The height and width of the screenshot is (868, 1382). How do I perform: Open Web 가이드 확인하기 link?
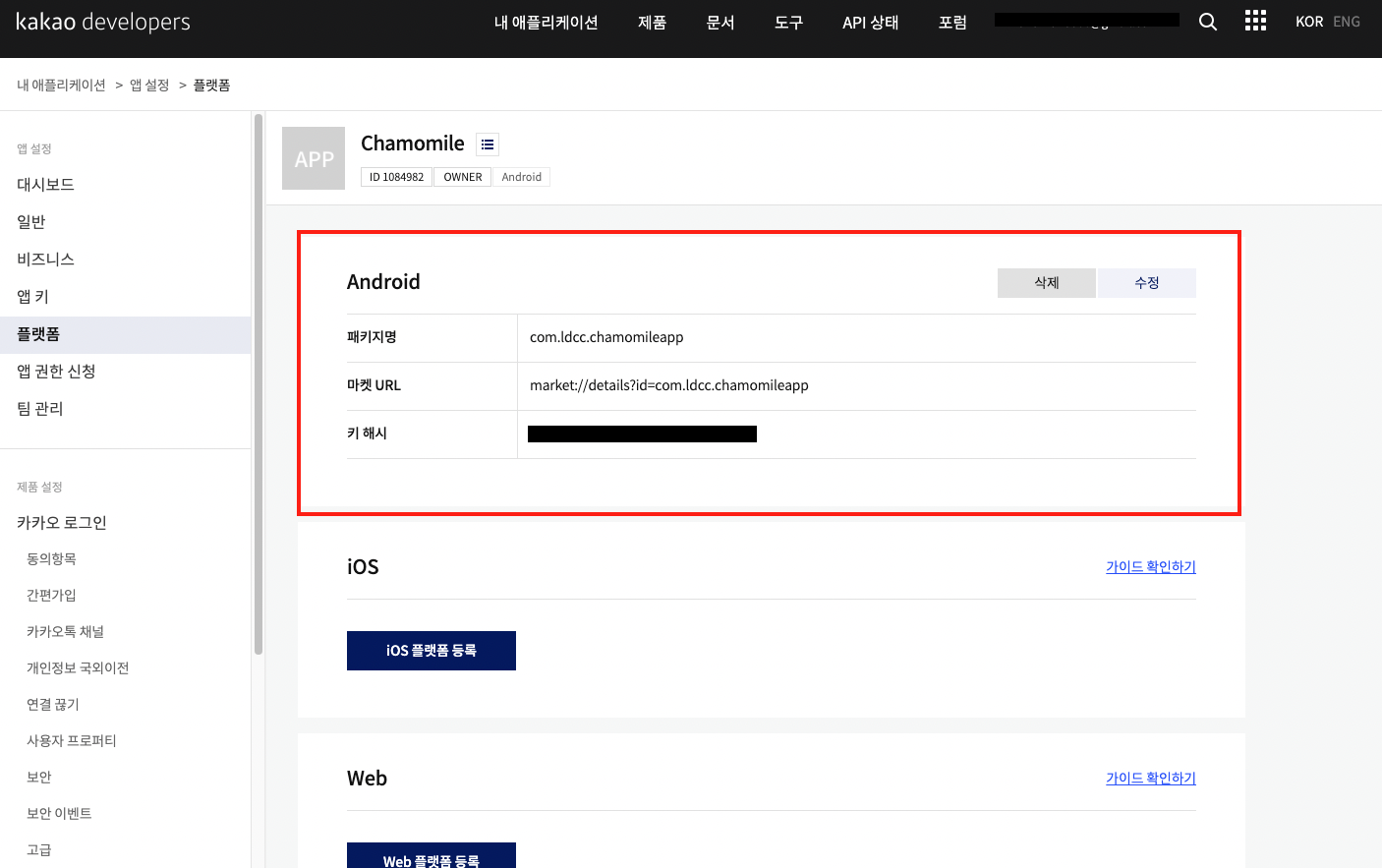[x=1150, y=779]
